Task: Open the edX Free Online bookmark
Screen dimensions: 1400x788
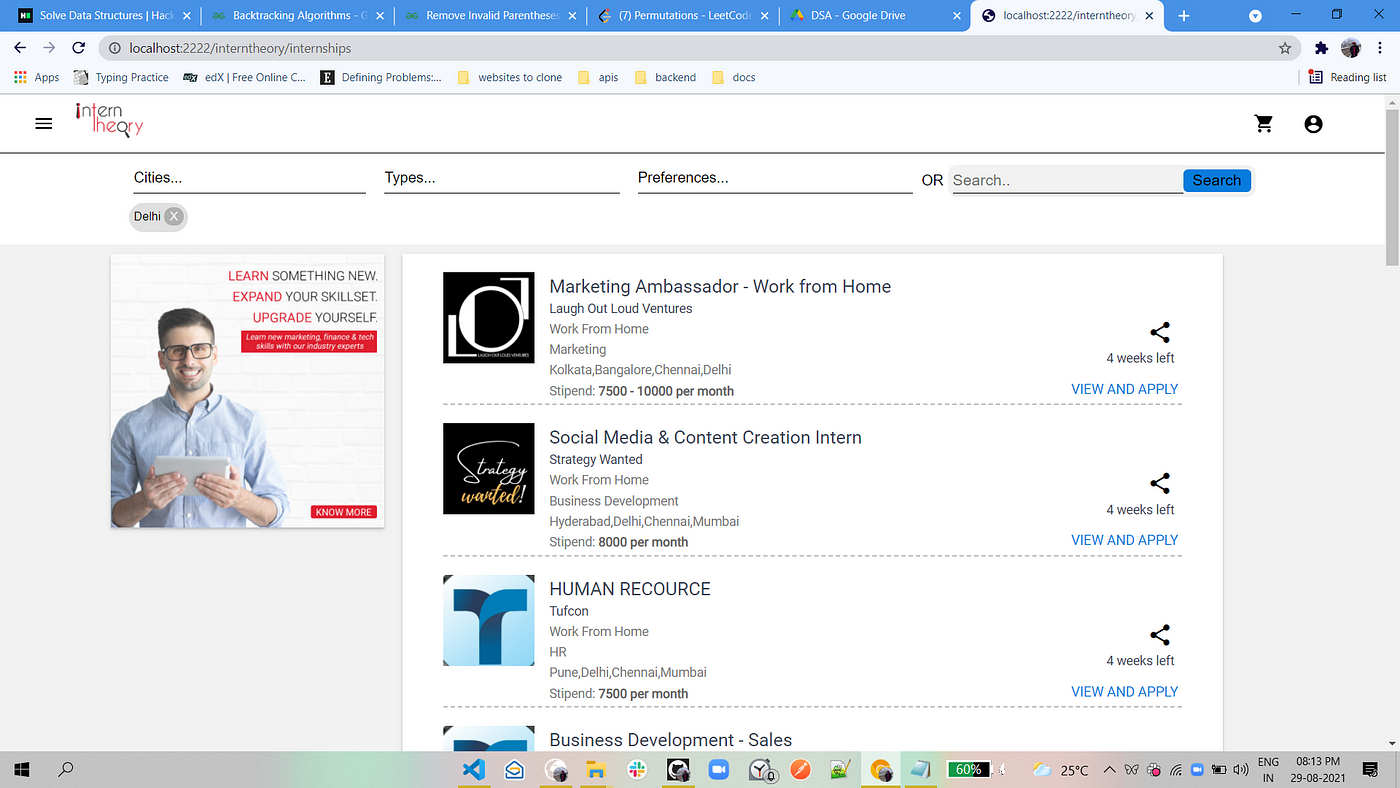Action: [244, 77]
